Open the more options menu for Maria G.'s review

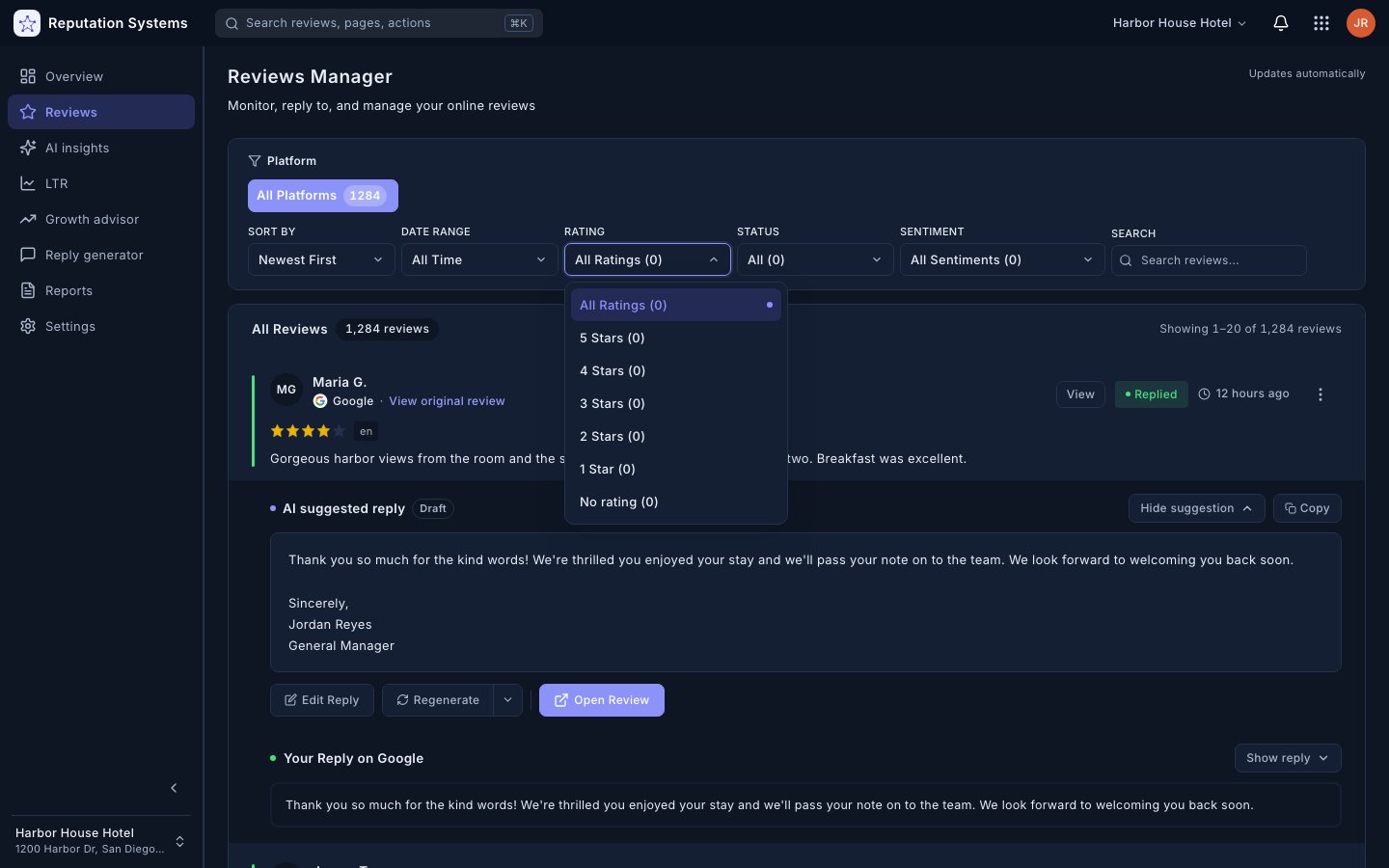pyautogui.click(x=1321, y=394)
